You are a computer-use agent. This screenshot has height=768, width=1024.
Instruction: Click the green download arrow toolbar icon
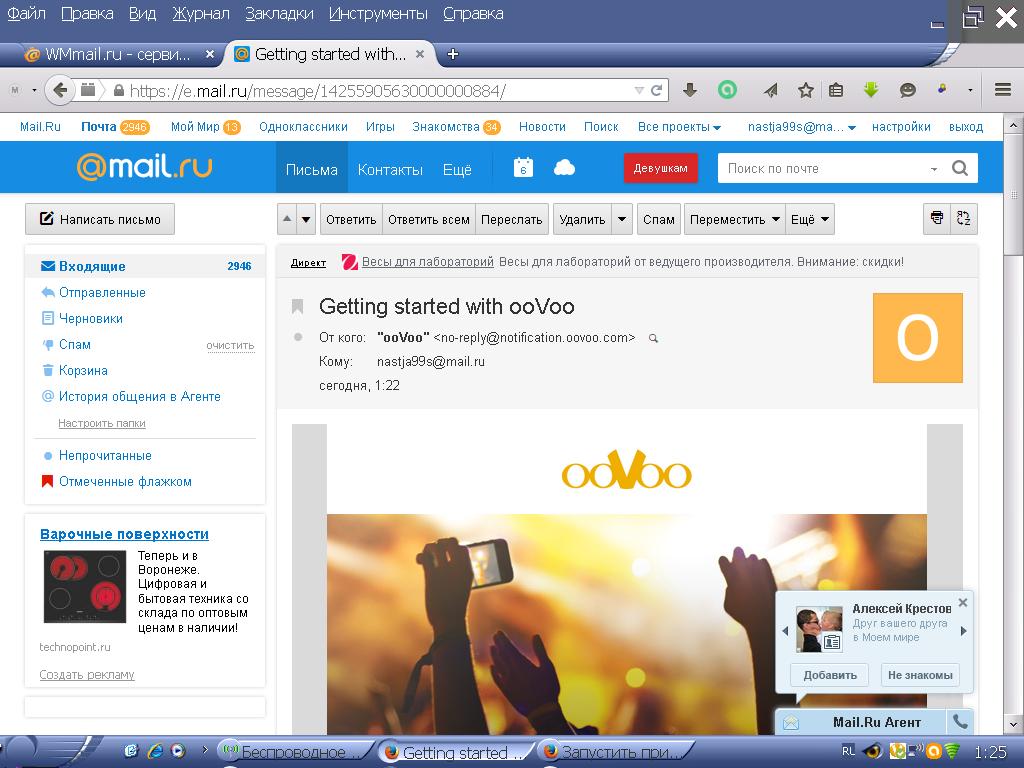871,90
